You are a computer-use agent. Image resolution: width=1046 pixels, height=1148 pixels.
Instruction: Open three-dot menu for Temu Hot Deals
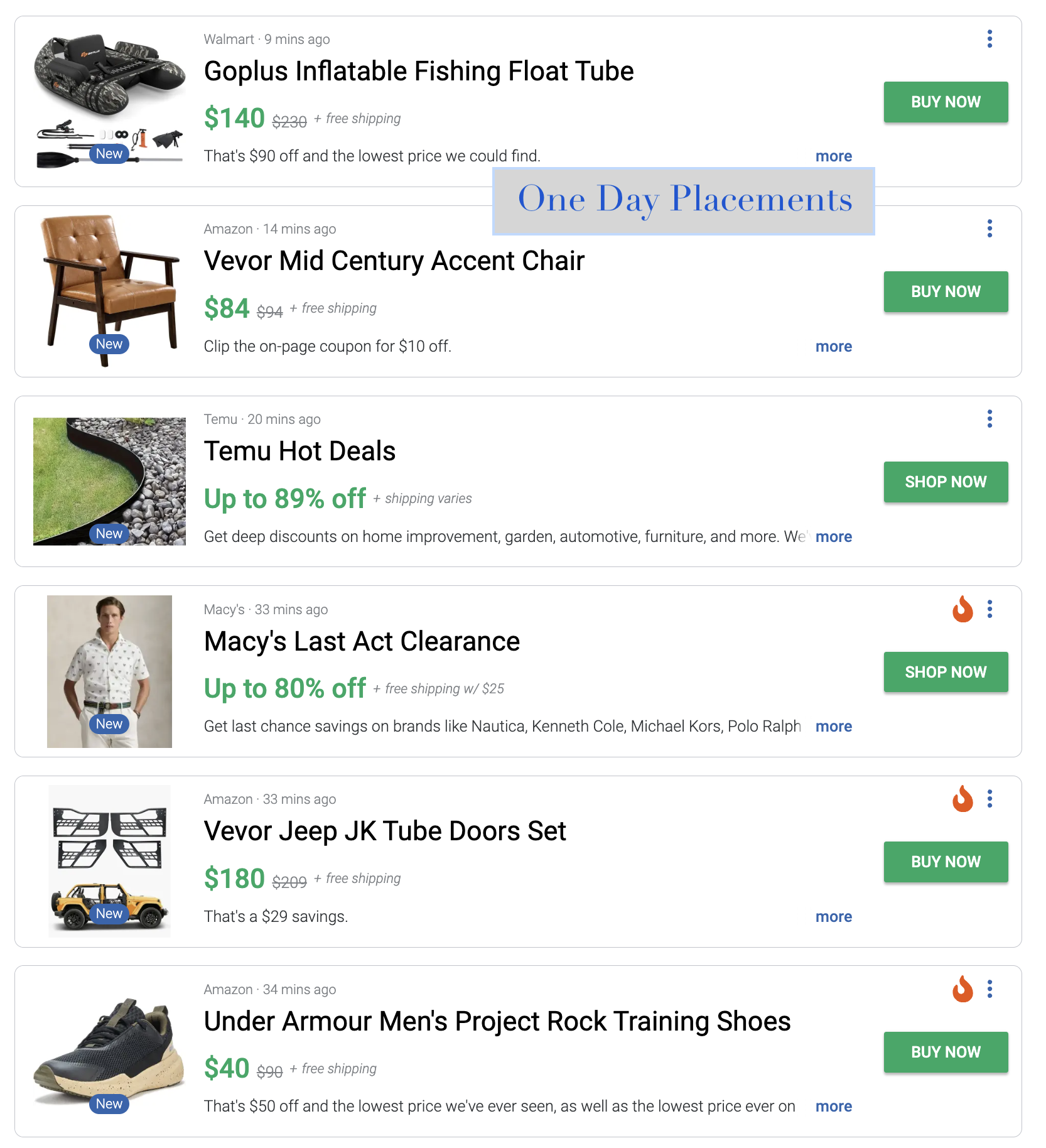click(989, 419)
